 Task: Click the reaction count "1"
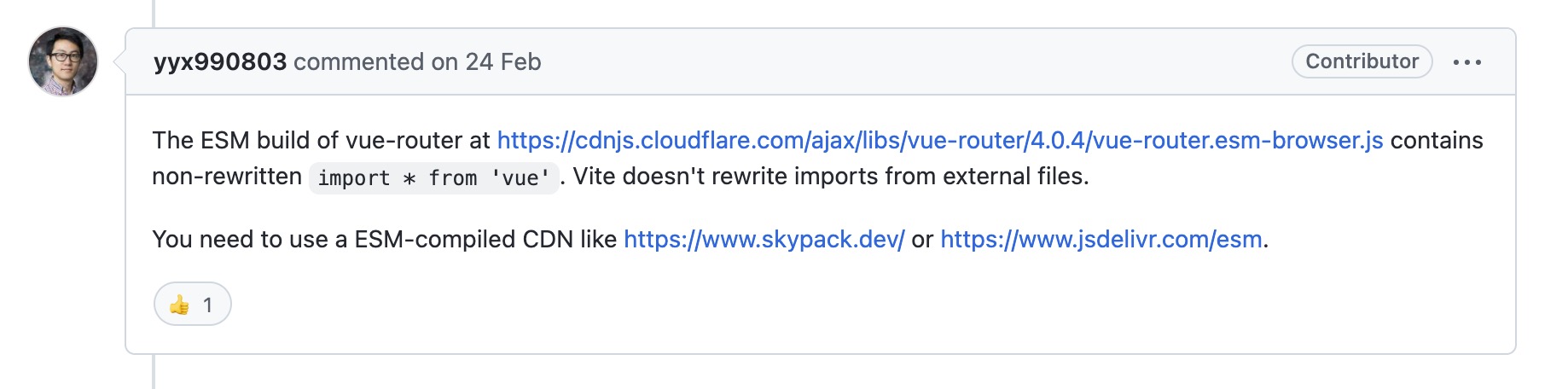pos(207,305)
